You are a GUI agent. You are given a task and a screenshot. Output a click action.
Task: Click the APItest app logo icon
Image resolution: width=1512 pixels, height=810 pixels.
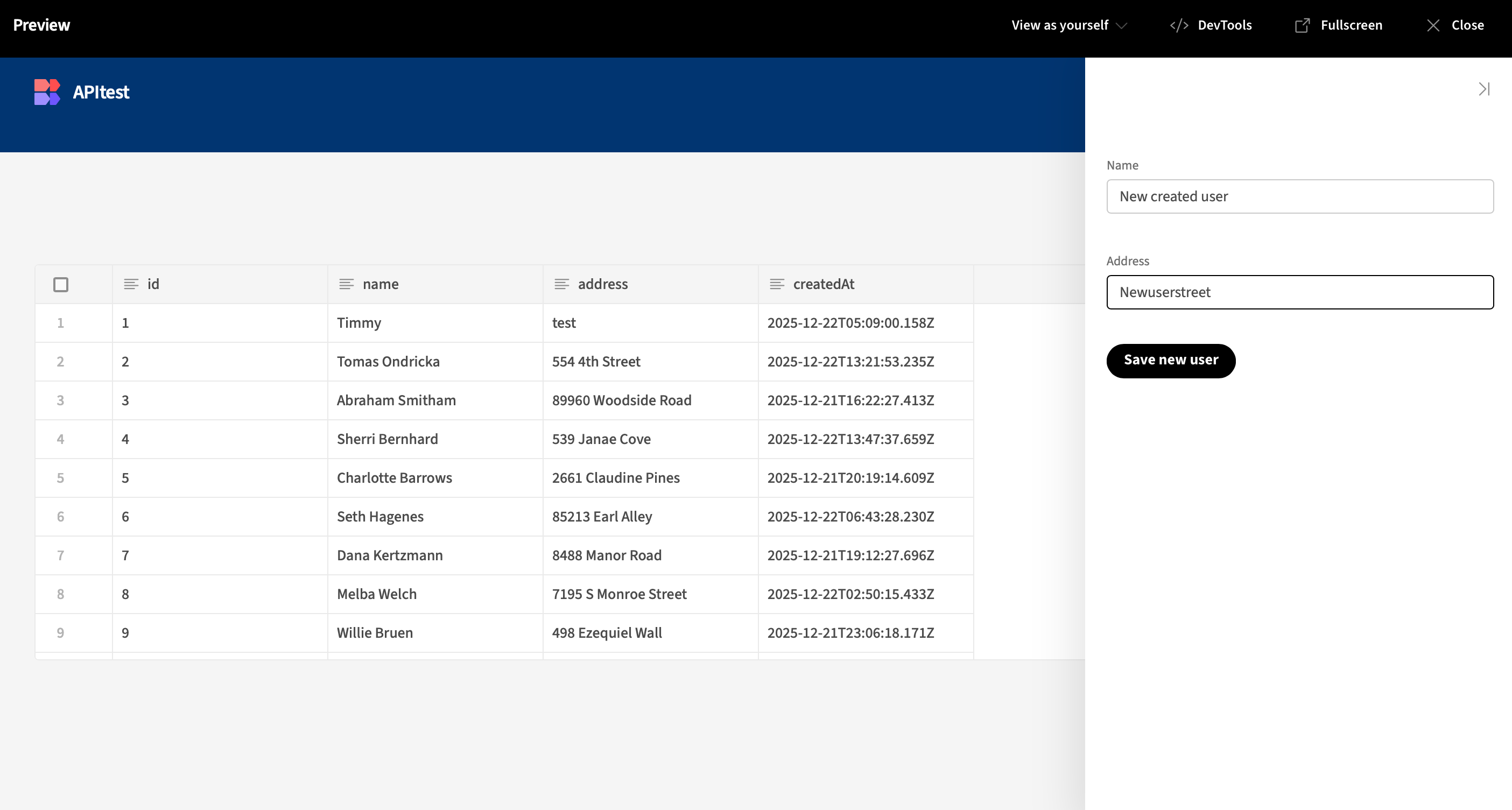(x=47, y=91)
